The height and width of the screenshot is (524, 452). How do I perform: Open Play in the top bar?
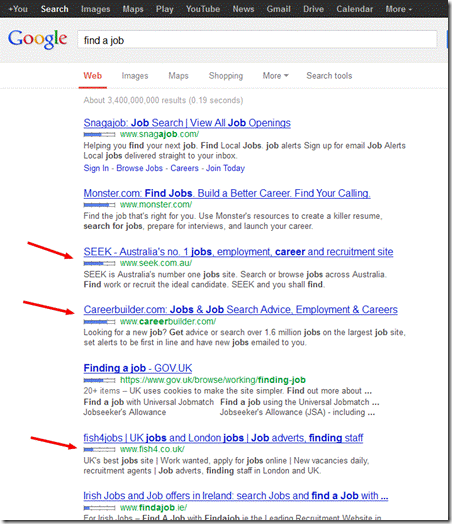point(165,9)
